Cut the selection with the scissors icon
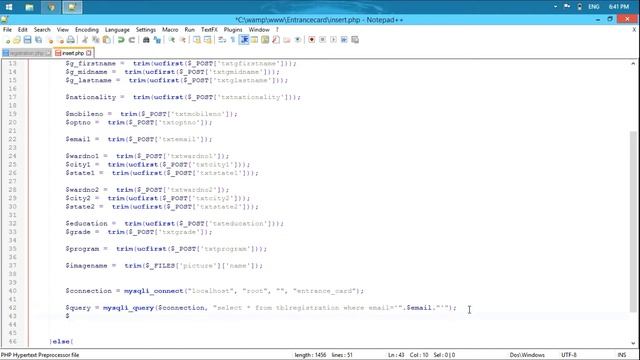Screen dimensions: 640x360 [x=85, y=40]
